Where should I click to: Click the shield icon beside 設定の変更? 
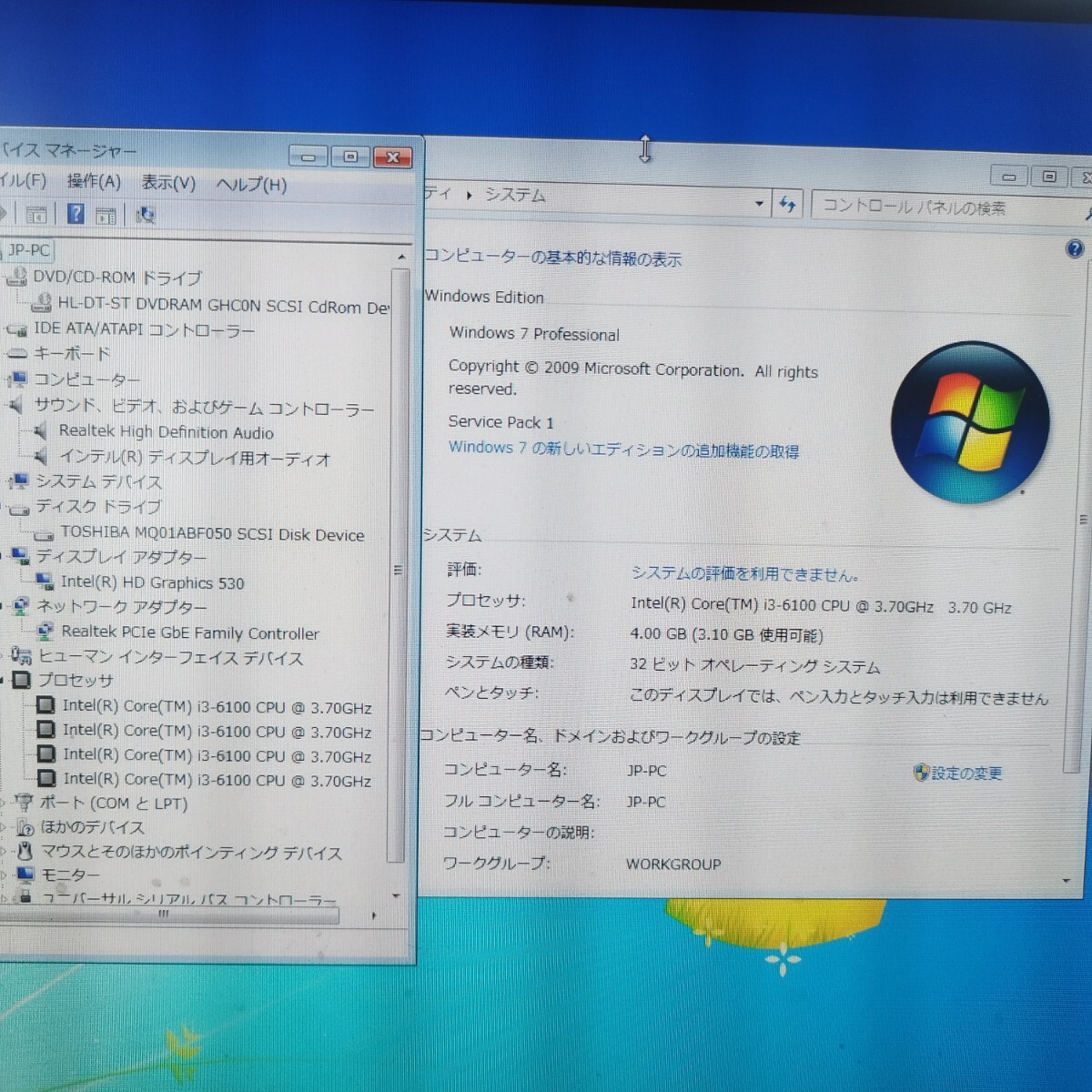point(921,773)
